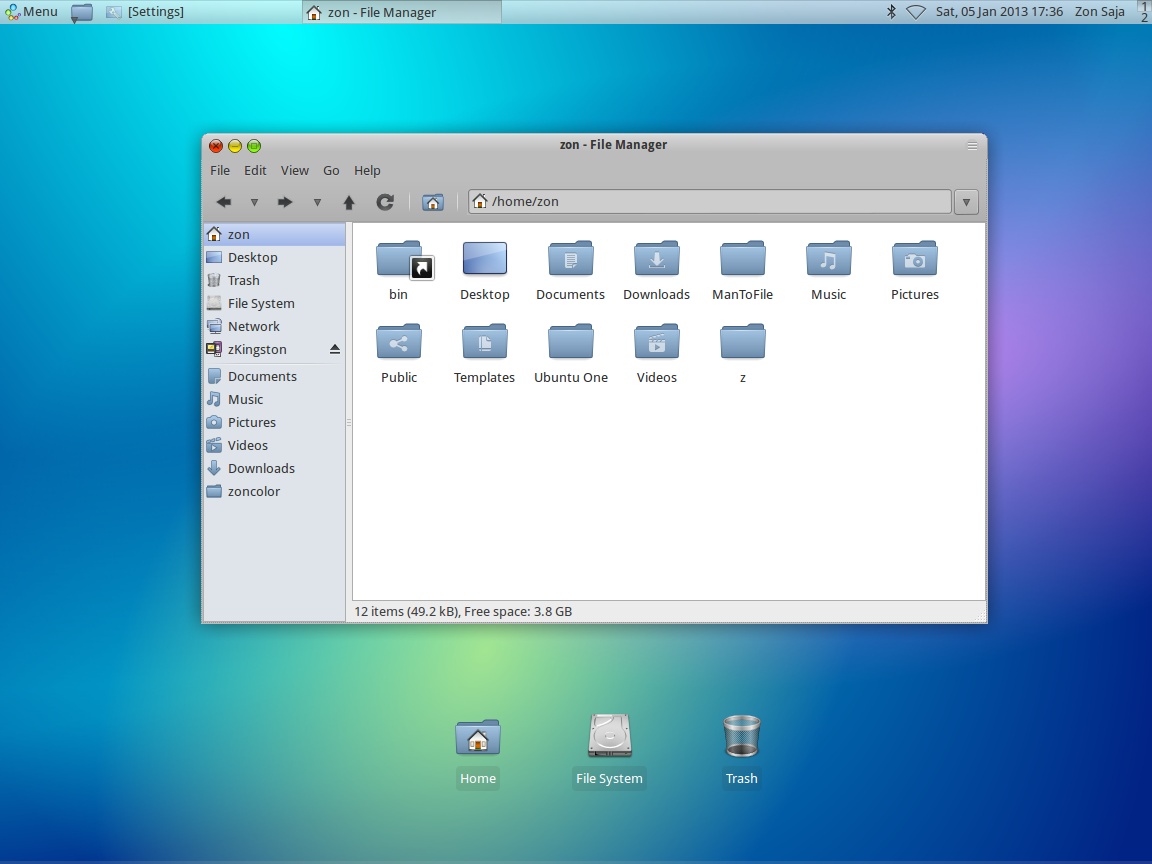Image resolution: width=1152 pixels, height=864 pixels.
Task: Open the Ubuntu One folder
Action: pyautogui.click(x=570, y=341)
